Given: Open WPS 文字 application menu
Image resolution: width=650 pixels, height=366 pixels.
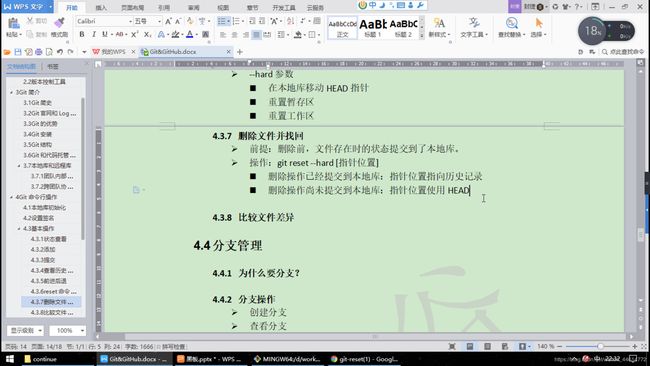Looking at the screenshot, I should click(27, 7).
